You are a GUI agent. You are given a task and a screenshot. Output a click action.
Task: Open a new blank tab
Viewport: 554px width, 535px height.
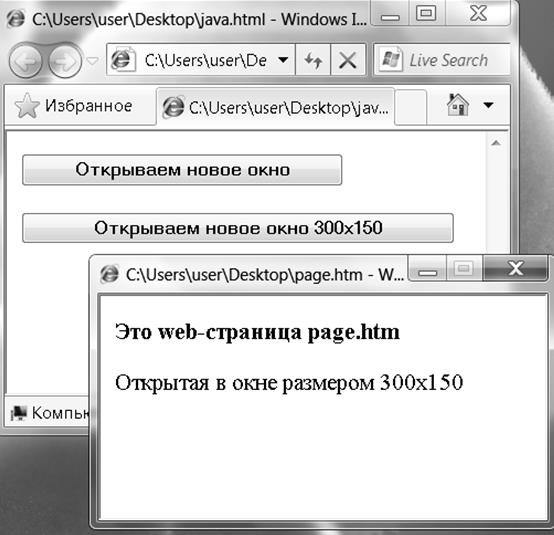tap(411, 107)
